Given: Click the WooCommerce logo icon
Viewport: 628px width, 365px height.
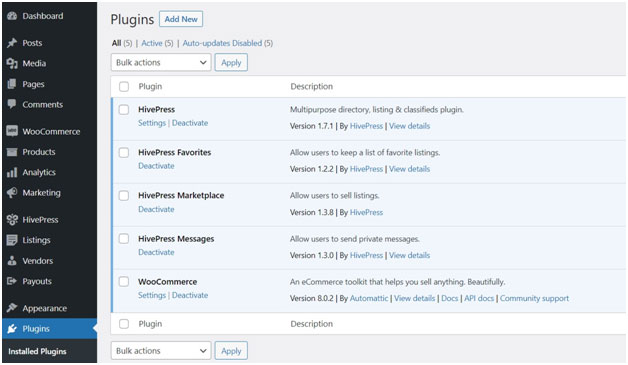Looking at the screenshot, I should (x=12, y=131).
